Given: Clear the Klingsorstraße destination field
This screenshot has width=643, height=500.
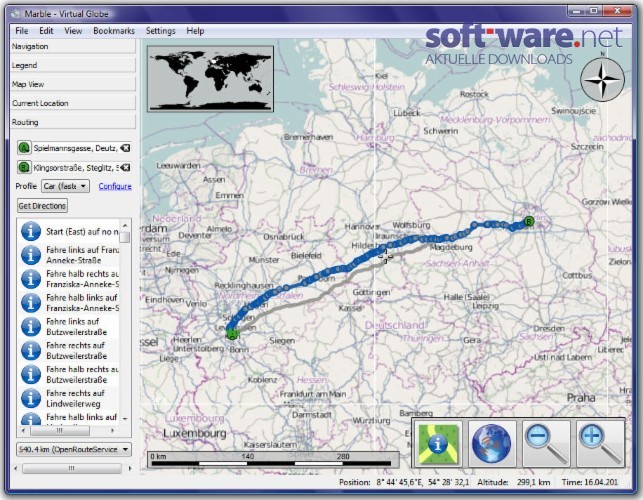Looking at the screenshot, I should point(125,167).
